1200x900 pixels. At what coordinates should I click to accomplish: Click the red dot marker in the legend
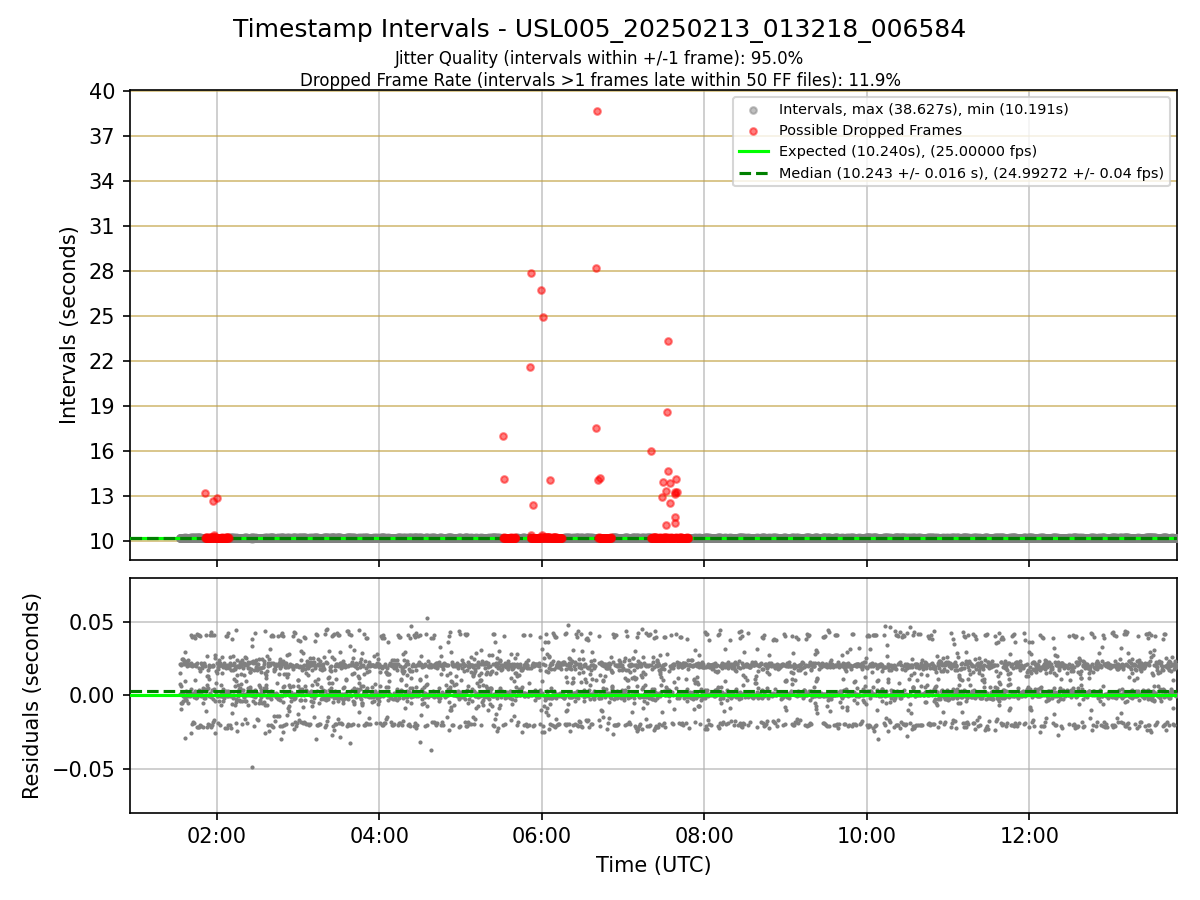(x=754, y=131)
